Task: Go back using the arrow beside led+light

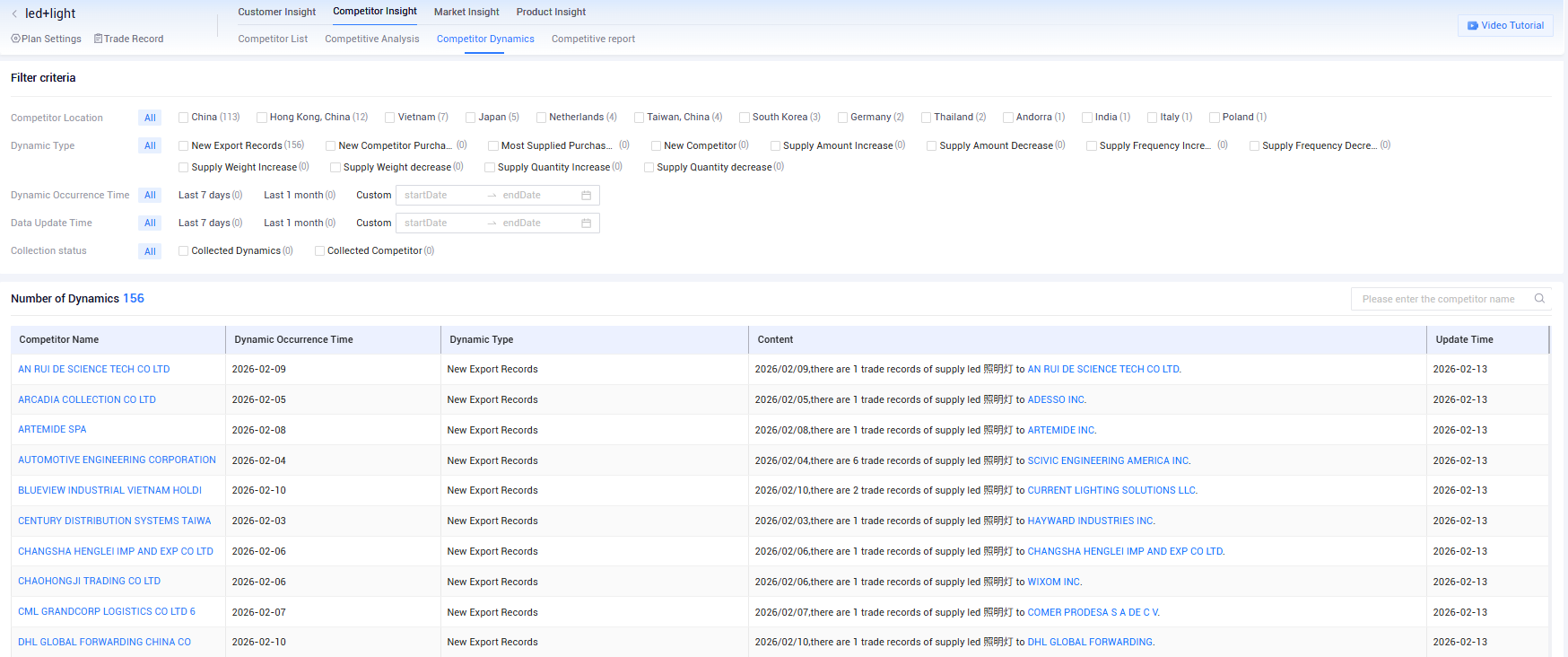Action: [14, 13]
